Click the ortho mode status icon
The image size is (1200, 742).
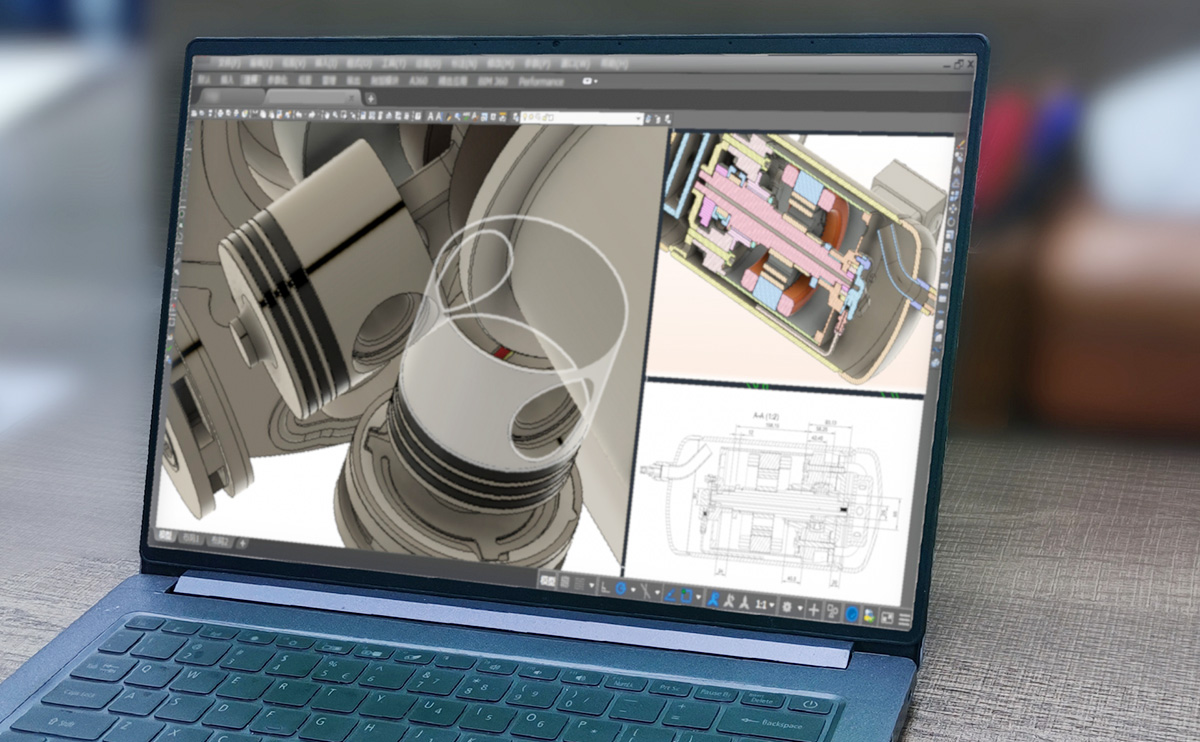point(606,586)
